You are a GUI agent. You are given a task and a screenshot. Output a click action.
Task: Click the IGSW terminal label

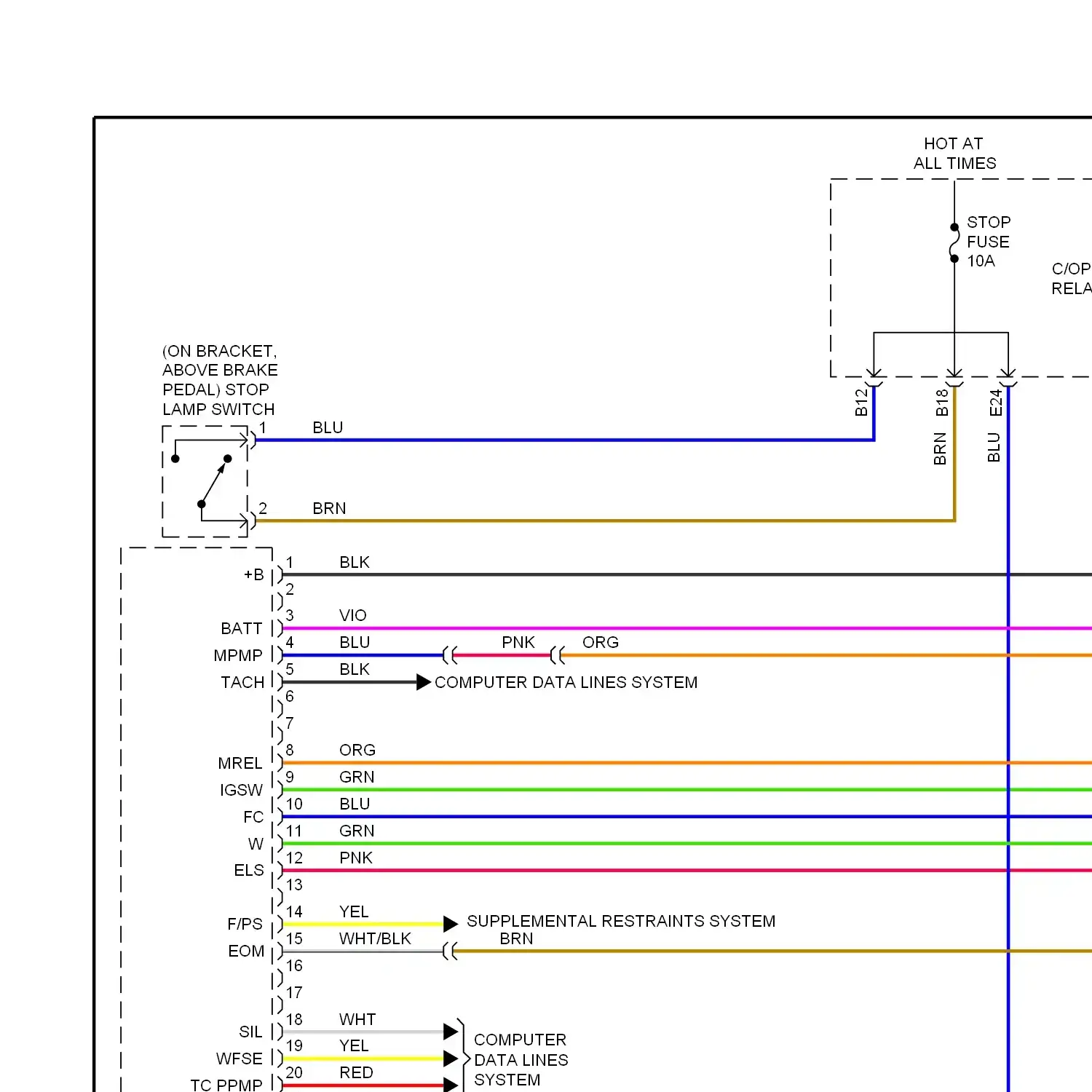pos(241,790)
